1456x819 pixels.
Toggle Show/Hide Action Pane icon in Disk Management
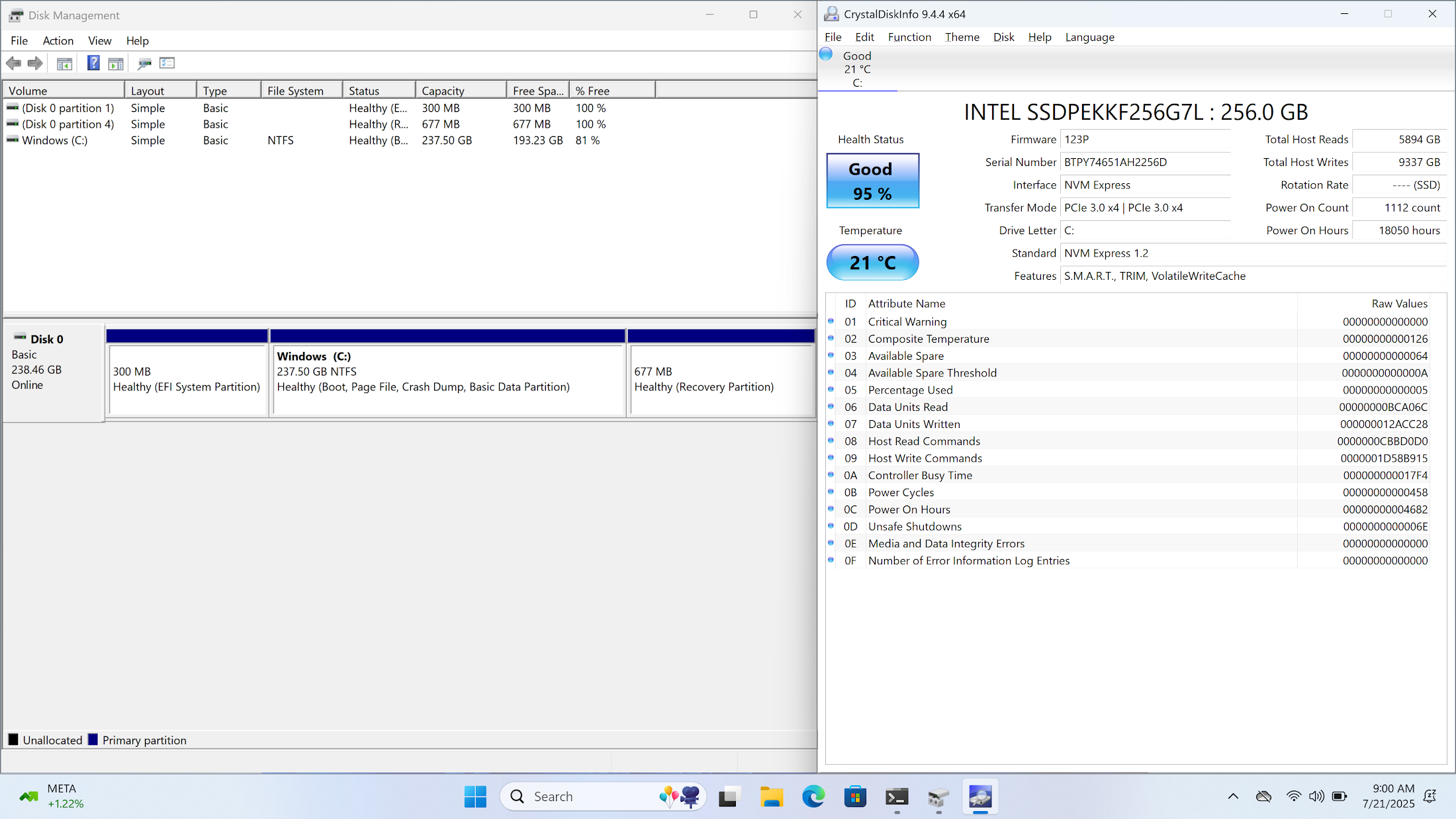116,64
